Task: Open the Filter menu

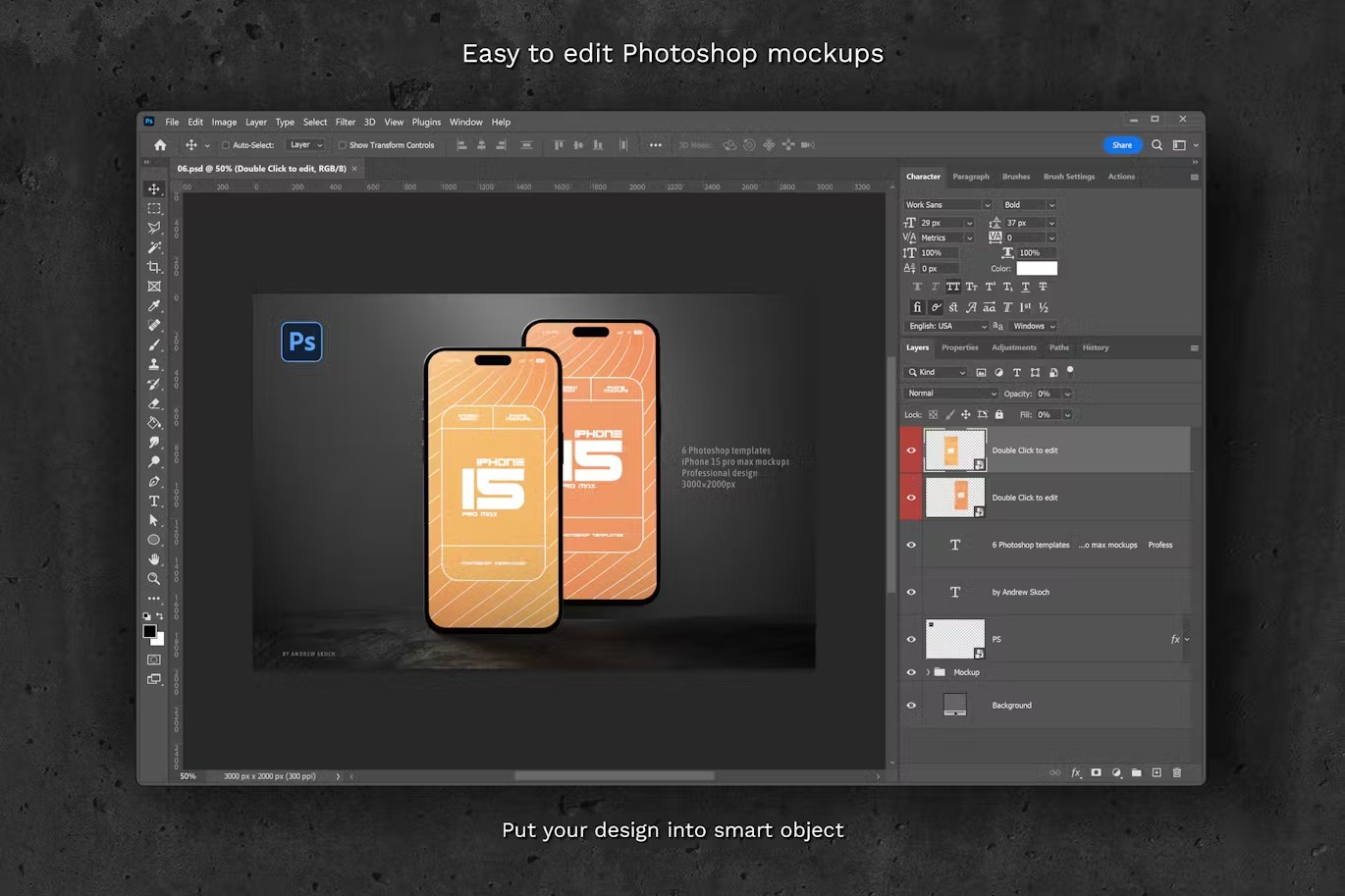Action: [x=345, y=122]
